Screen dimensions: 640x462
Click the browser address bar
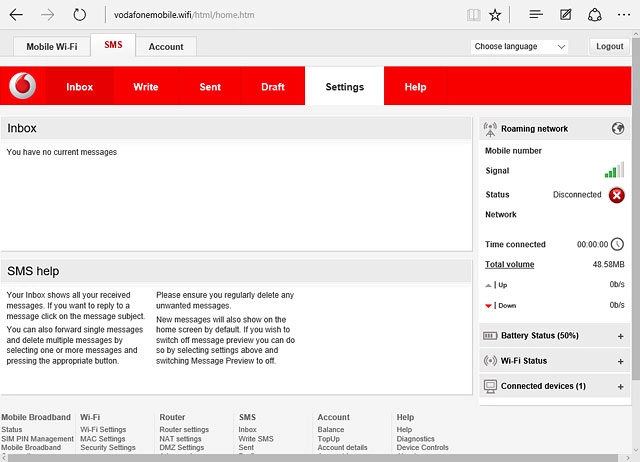coord(280,15)
